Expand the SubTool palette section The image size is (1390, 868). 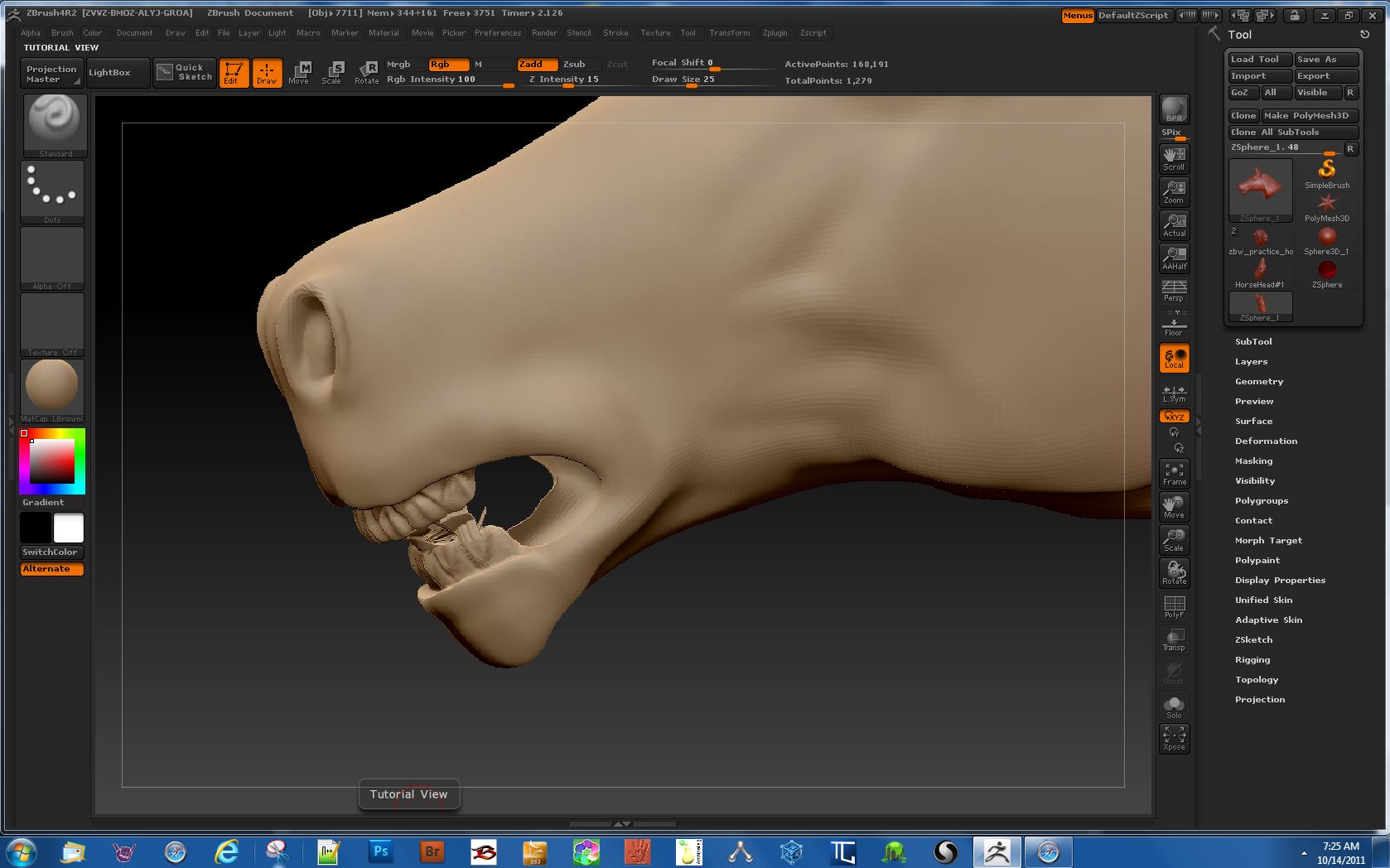pyautogui.click(x=1252, y=341)
